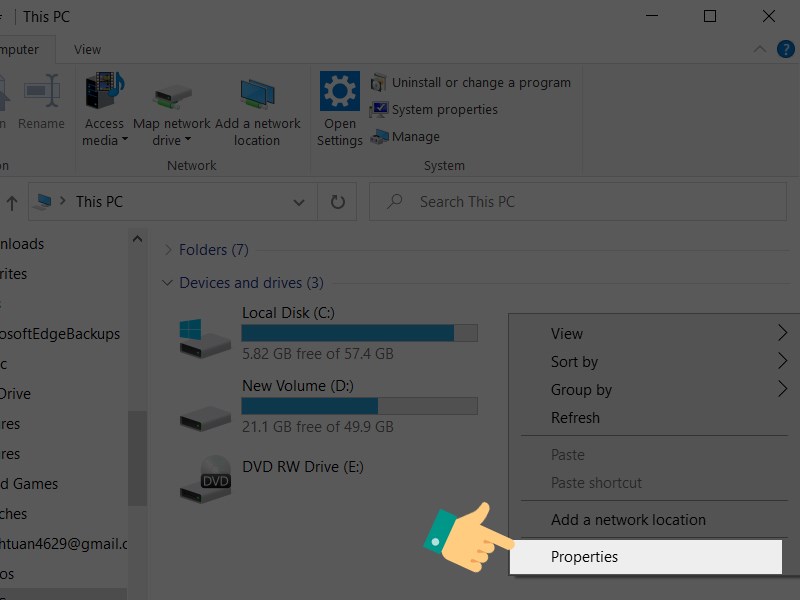This screenshot has height=600, width=800.
Task: Click the Open Settings gear icon
Action: tap(339, 92)
